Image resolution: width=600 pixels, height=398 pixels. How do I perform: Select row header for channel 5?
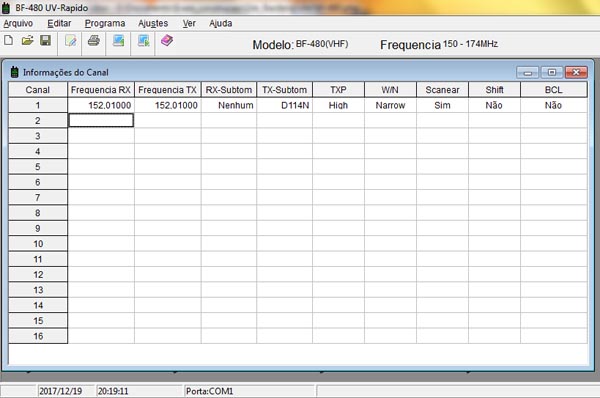point(38,167)
